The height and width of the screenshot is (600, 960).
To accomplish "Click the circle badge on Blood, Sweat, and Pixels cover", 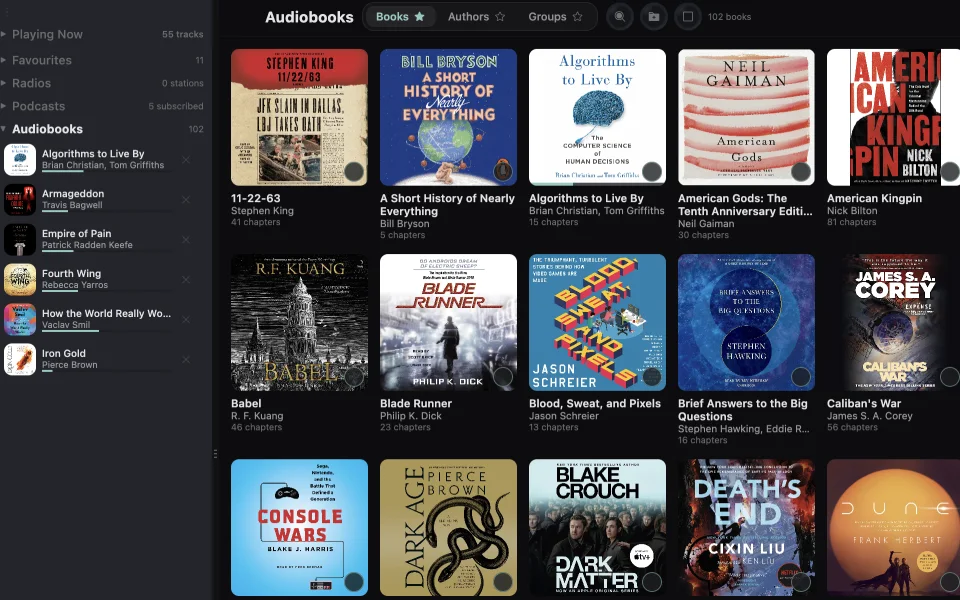I will click(x=652, y=377).
